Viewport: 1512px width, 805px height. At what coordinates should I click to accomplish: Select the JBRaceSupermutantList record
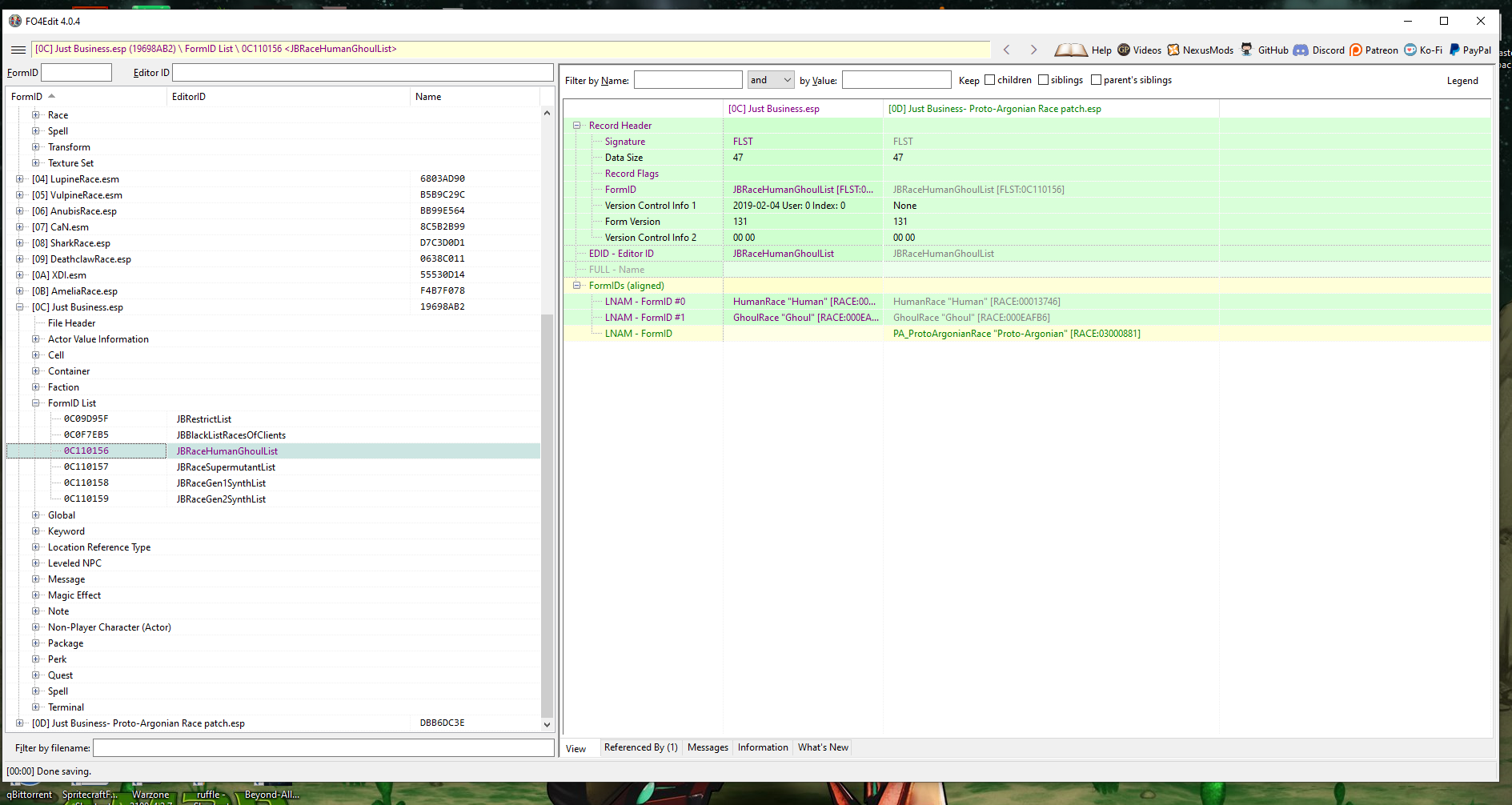click(226, 467)
